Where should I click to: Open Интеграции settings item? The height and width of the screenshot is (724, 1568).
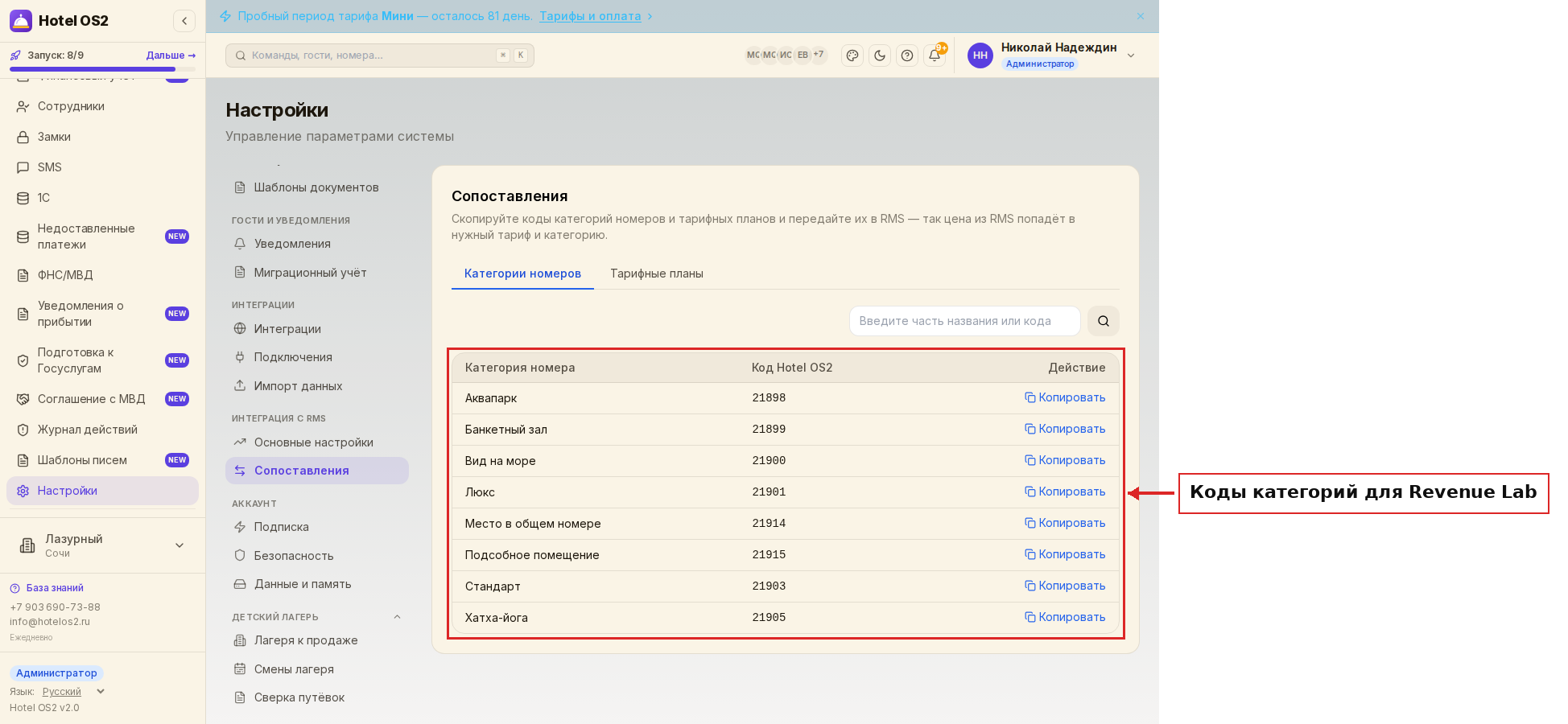click(317, 329)
